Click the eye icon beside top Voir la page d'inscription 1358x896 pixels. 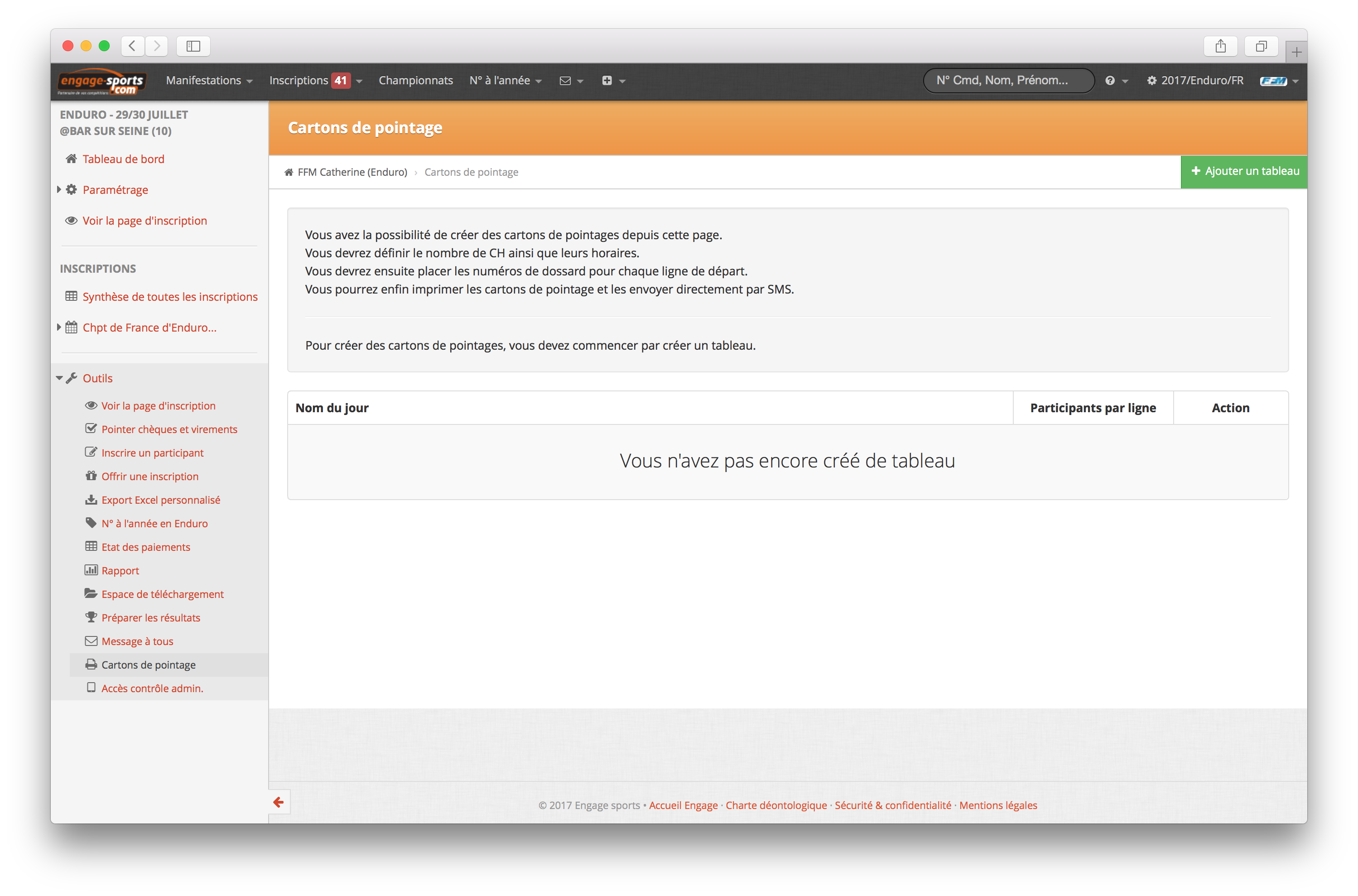pos(71,221)
